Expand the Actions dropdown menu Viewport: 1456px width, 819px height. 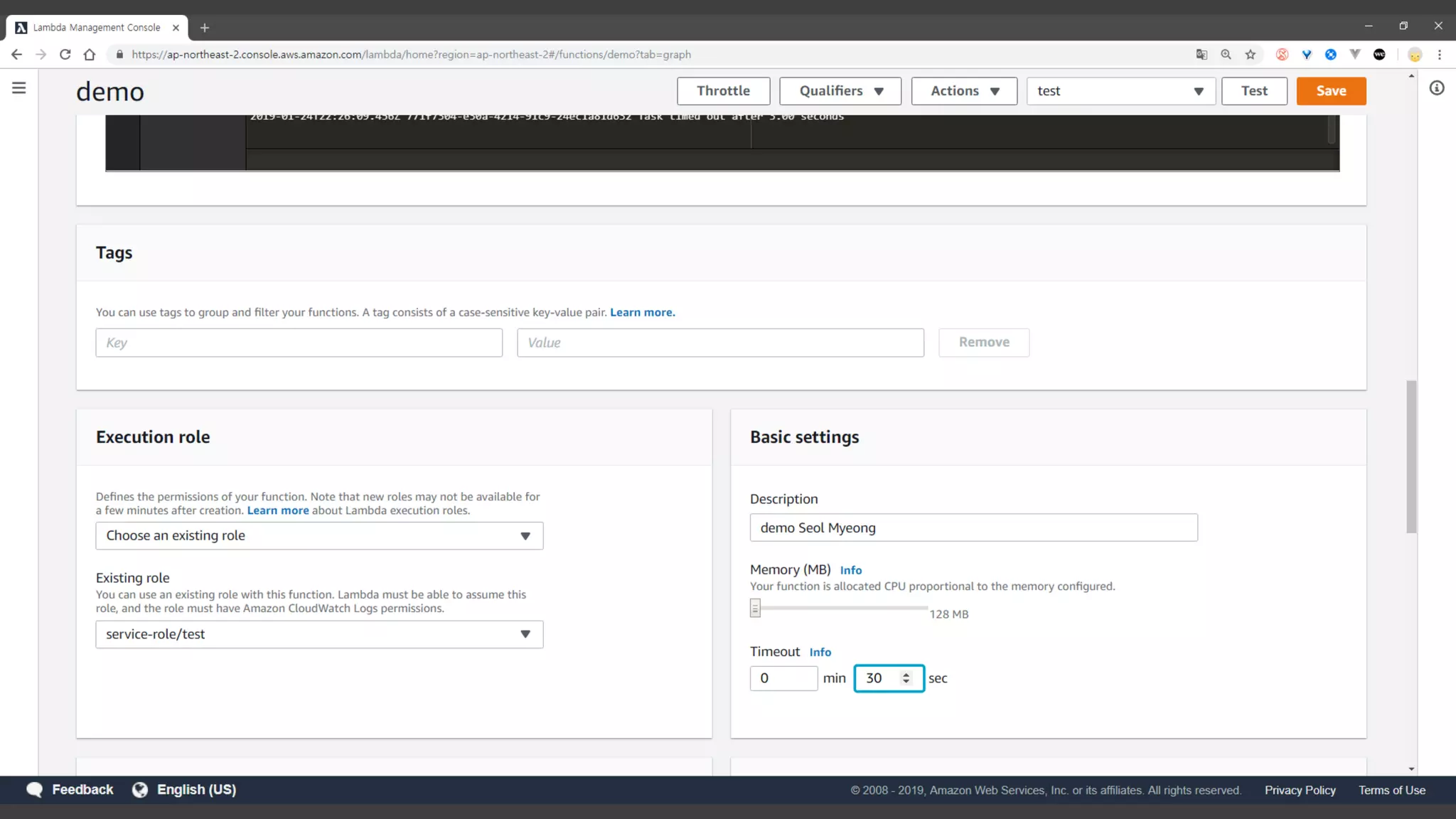964,91
